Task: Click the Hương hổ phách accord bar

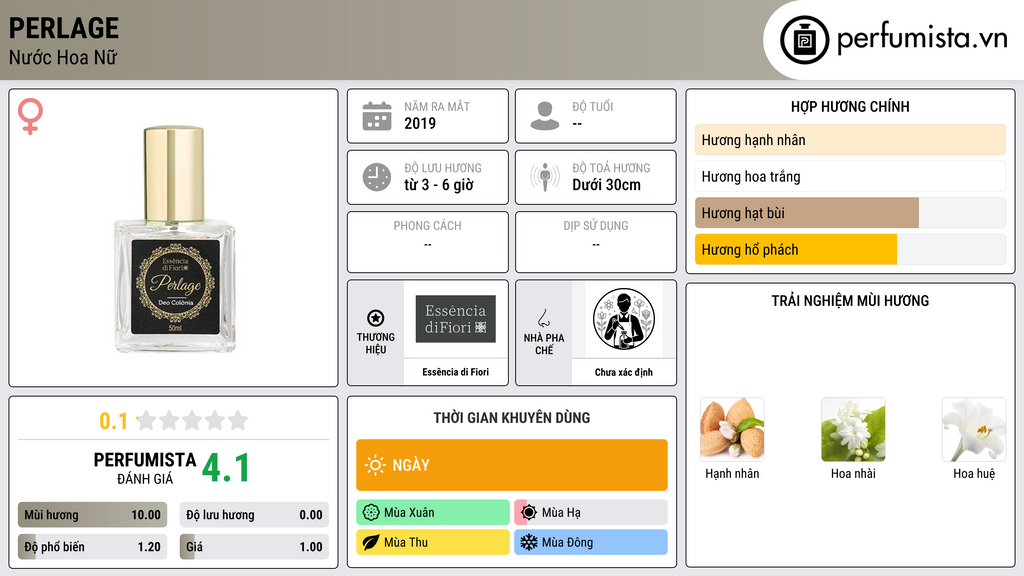Action: tap(850, 249)
